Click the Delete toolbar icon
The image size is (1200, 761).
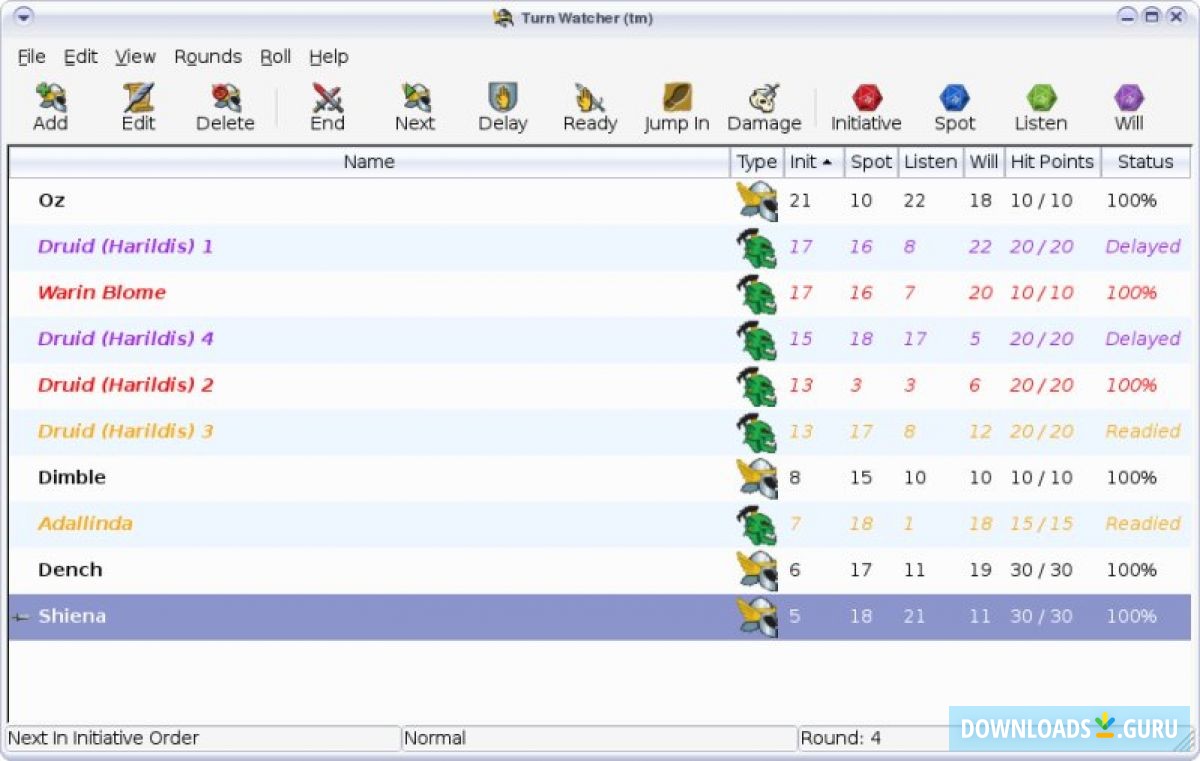tap(225, 97)
